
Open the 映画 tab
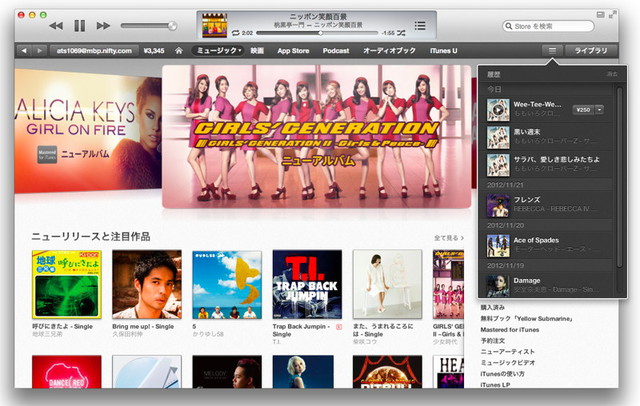pos(257,51)
